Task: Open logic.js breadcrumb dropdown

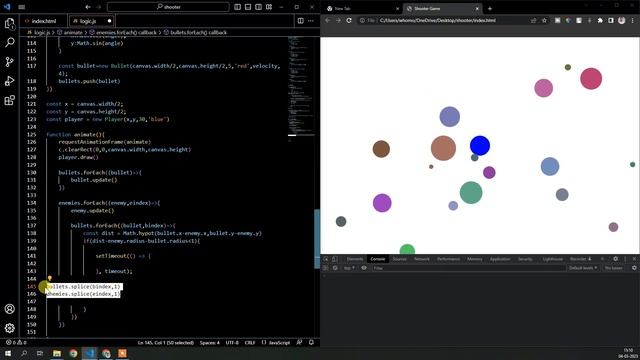Action: pos(39,32)
